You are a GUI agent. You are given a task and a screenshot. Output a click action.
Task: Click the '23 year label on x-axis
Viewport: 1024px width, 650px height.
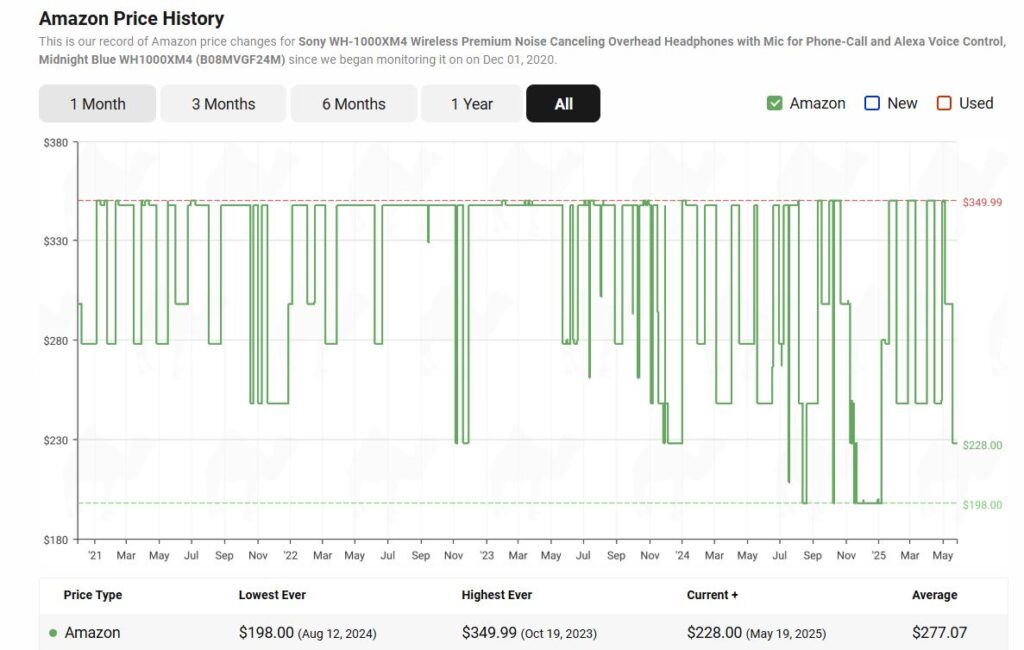487,555
